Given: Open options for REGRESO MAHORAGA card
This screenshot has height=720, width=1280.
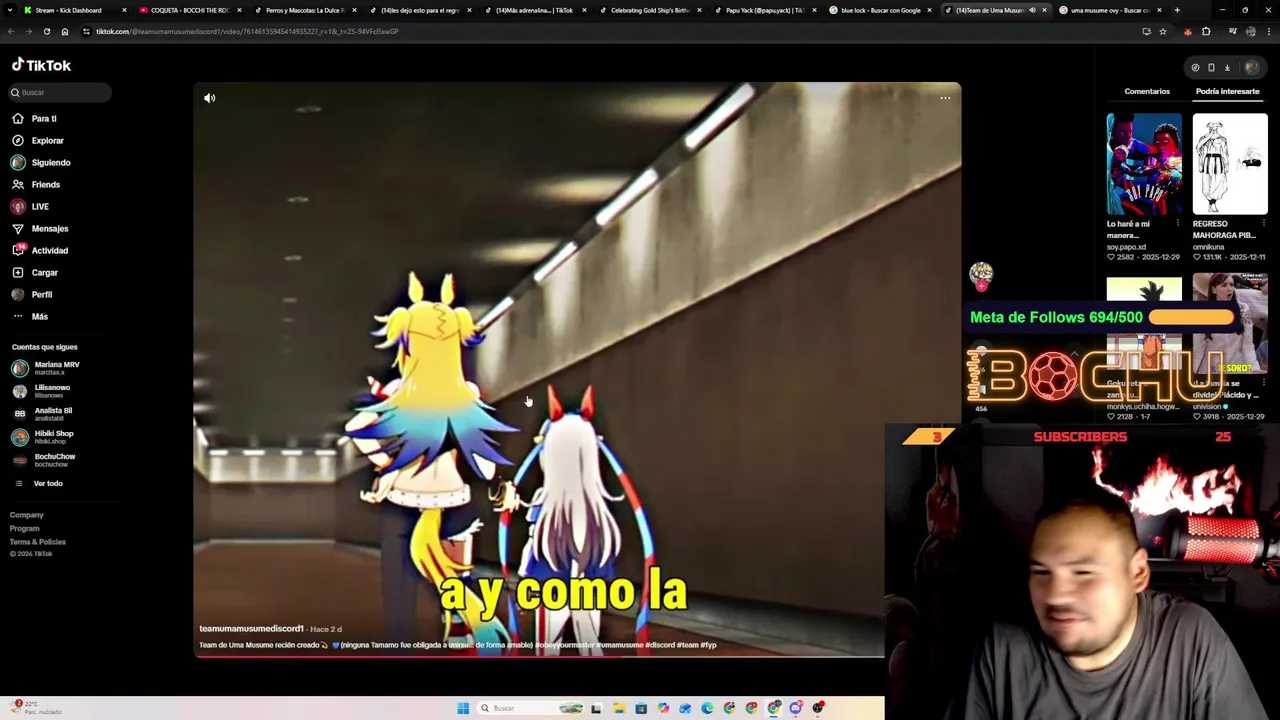Looking at the screenshot, I should pyautogui.click(x=1264, y=224).
